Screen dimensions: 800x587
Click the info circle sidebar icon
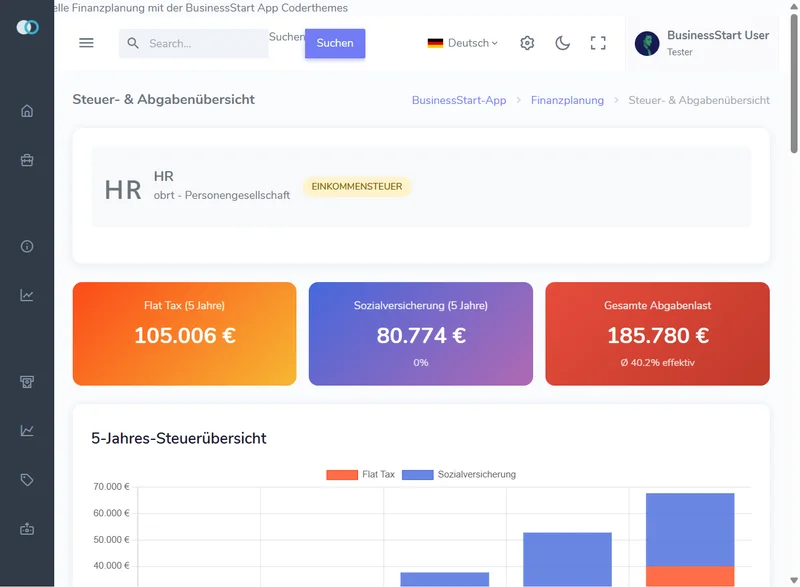[27, 246]
